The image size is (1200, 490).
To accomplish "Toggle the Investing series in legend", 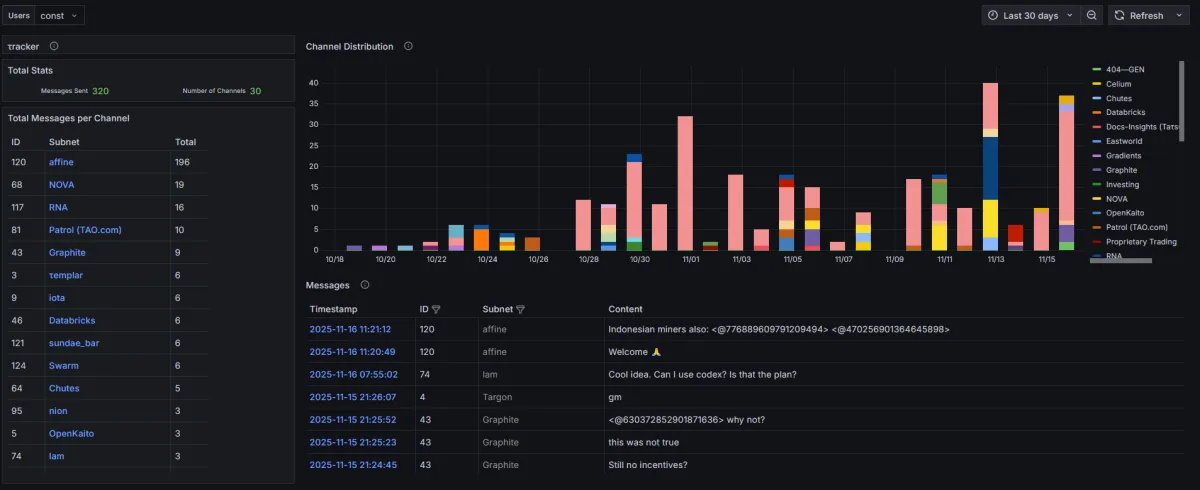I will pos(1122,184).
